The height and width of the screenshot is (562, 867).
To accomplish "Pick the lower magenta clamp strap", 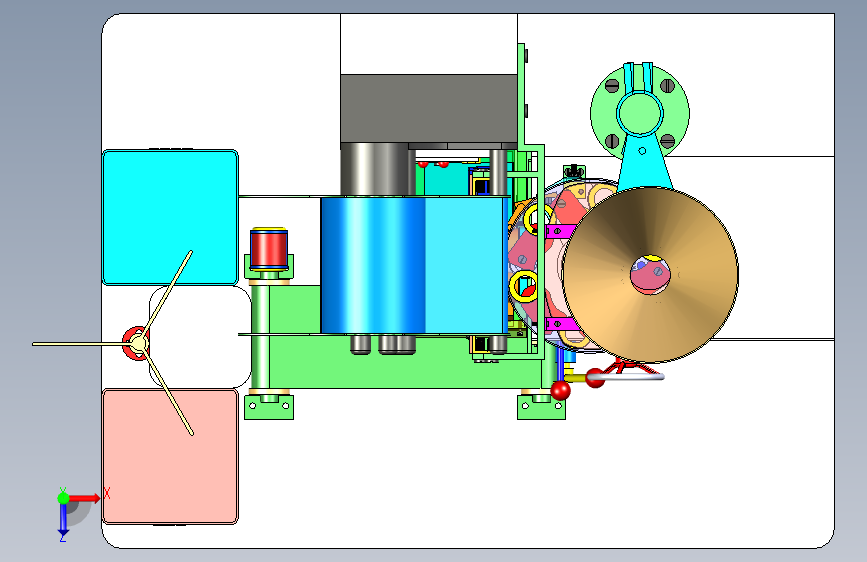I will (x=560, y=324).
